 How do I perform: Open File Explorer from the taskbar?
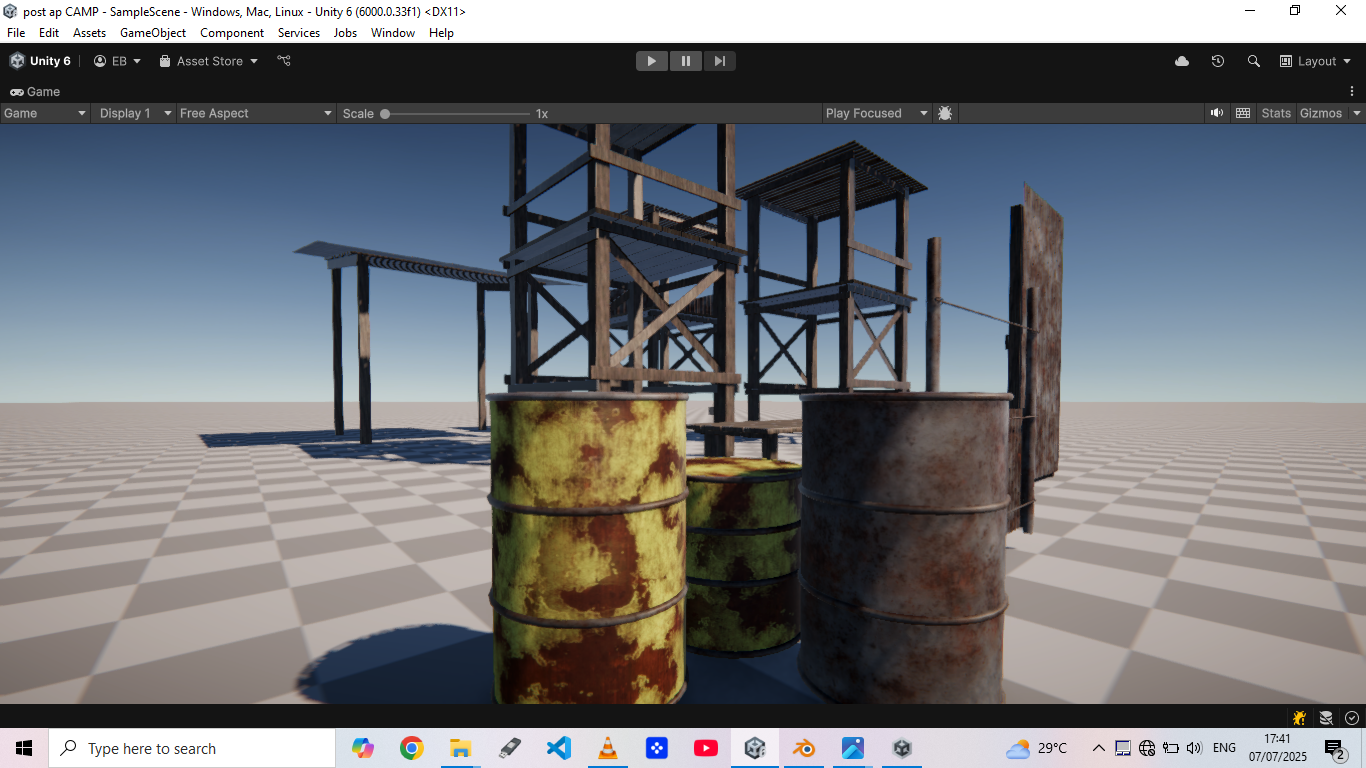tap(460, 748)
